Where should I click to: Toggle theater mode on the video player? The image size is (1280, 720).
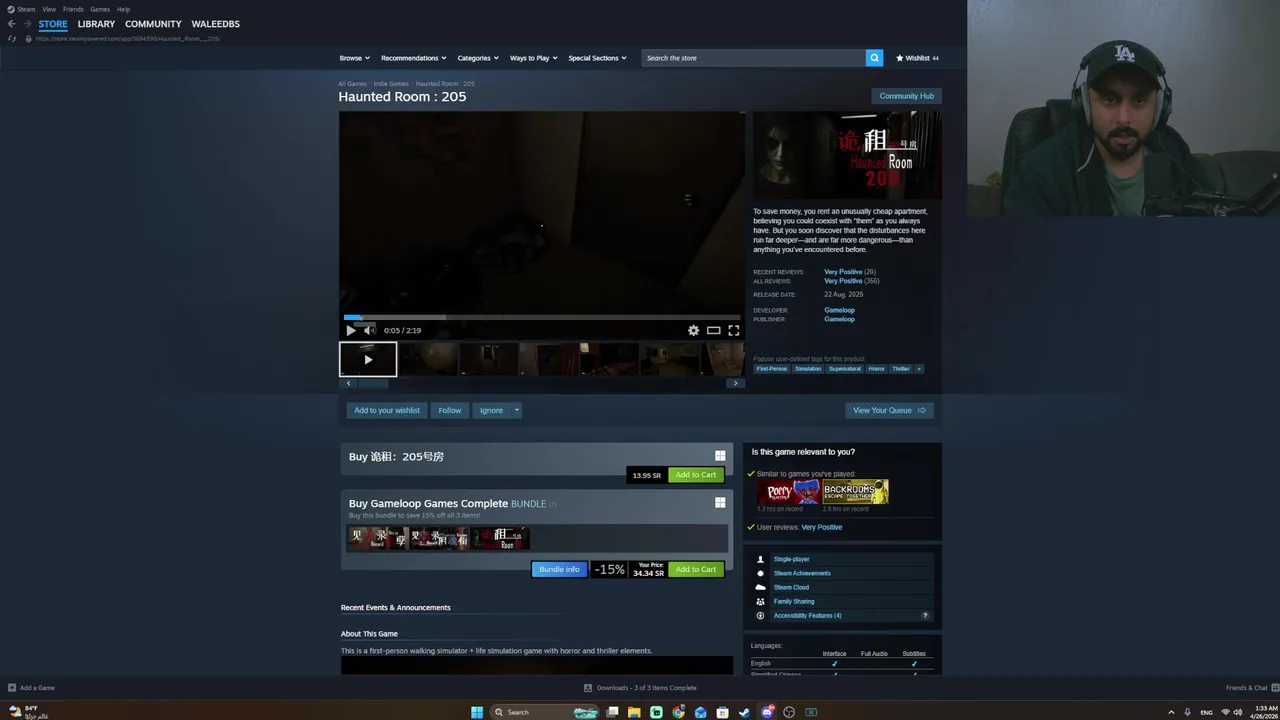tap(713, 330)
